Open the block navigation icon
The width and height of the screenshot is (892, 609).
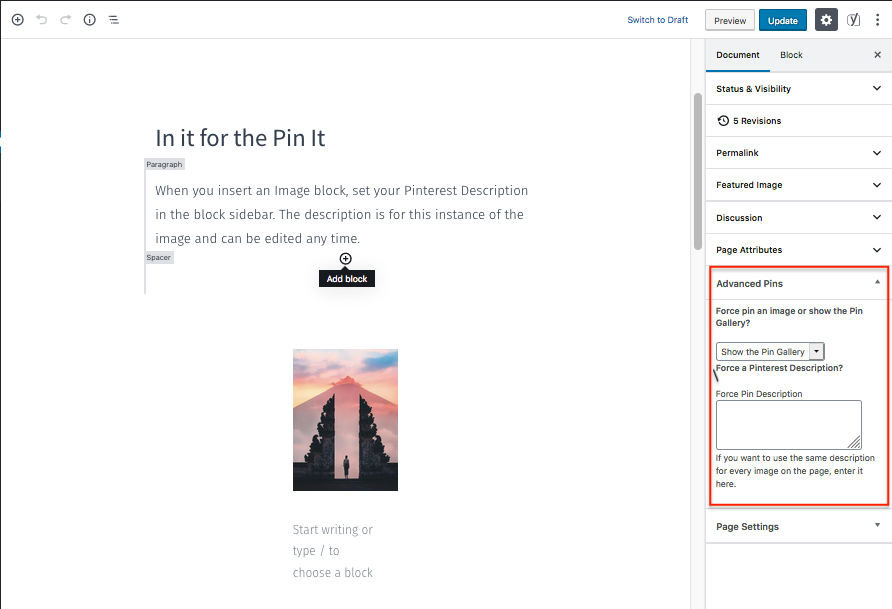click(114, 20)
